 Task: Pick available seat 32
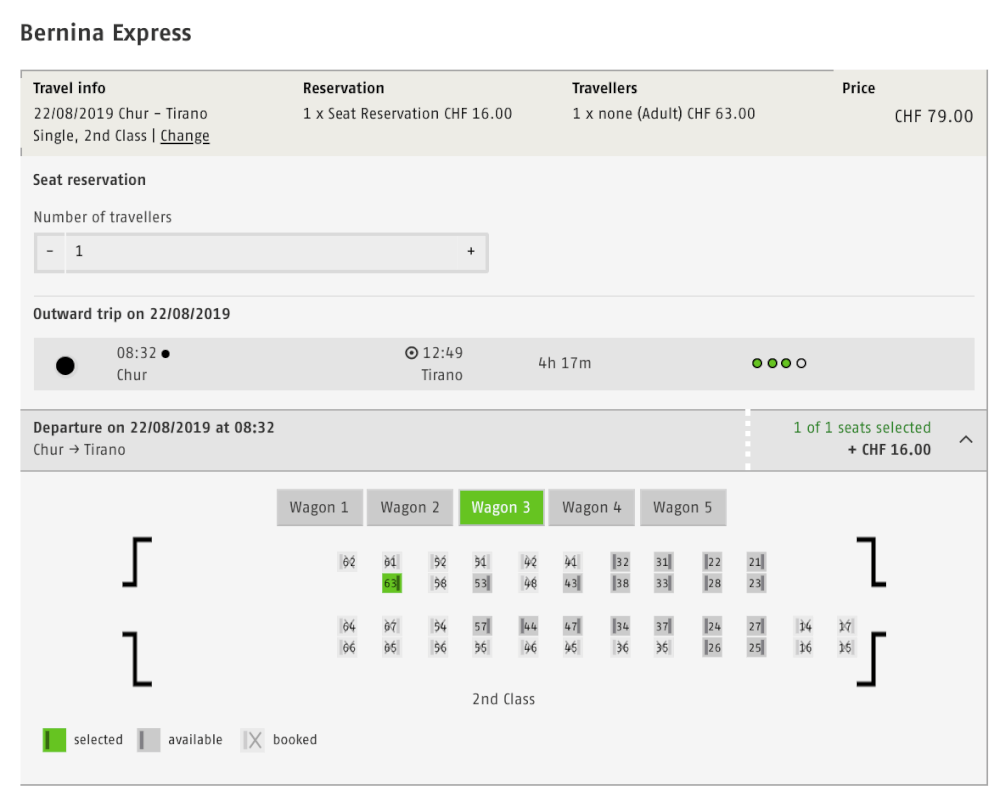pos(621,562)
